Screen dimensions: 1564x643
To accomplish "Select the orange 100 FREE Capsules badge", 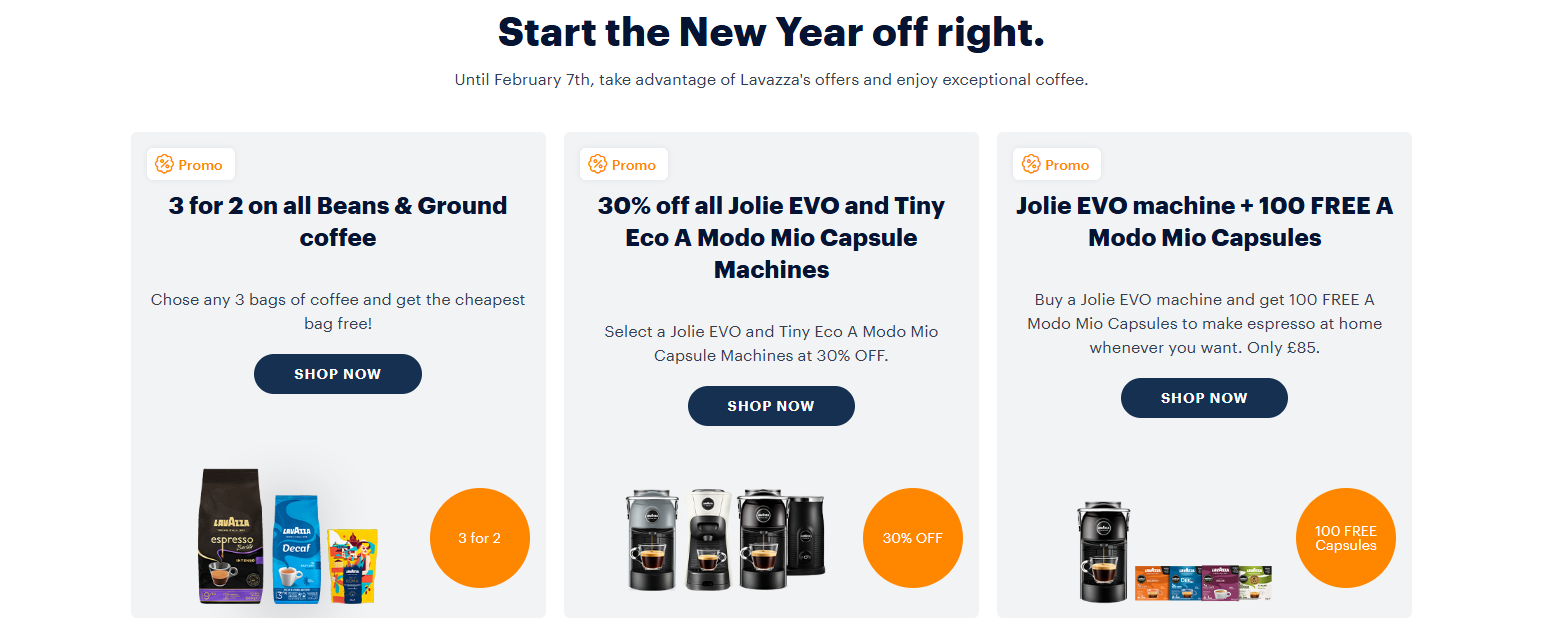I will [x=1345, y=537].
